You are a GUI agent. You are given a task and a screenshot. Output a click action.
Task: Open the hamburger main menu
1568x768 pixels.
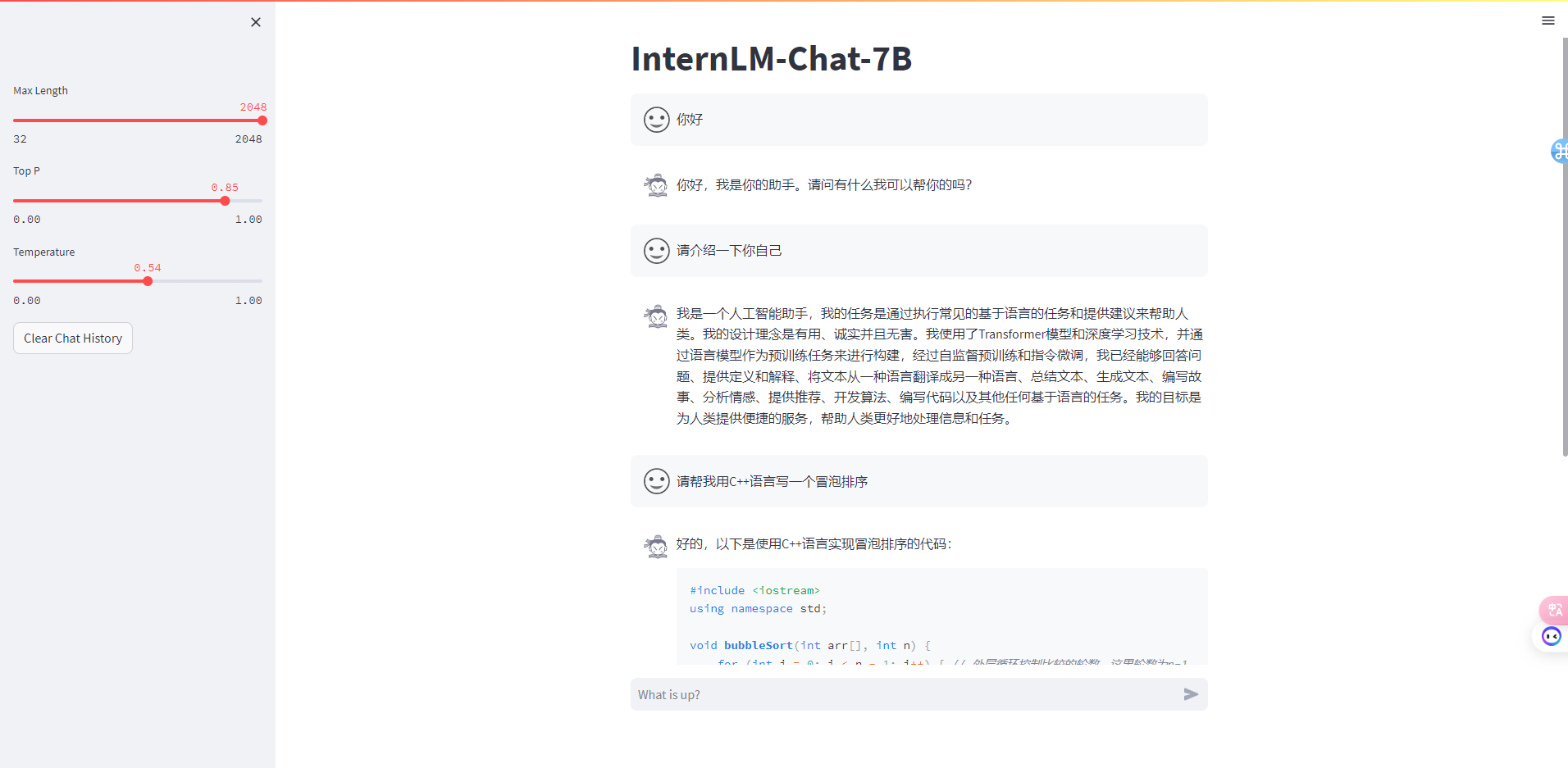(x=1548, y=20)
